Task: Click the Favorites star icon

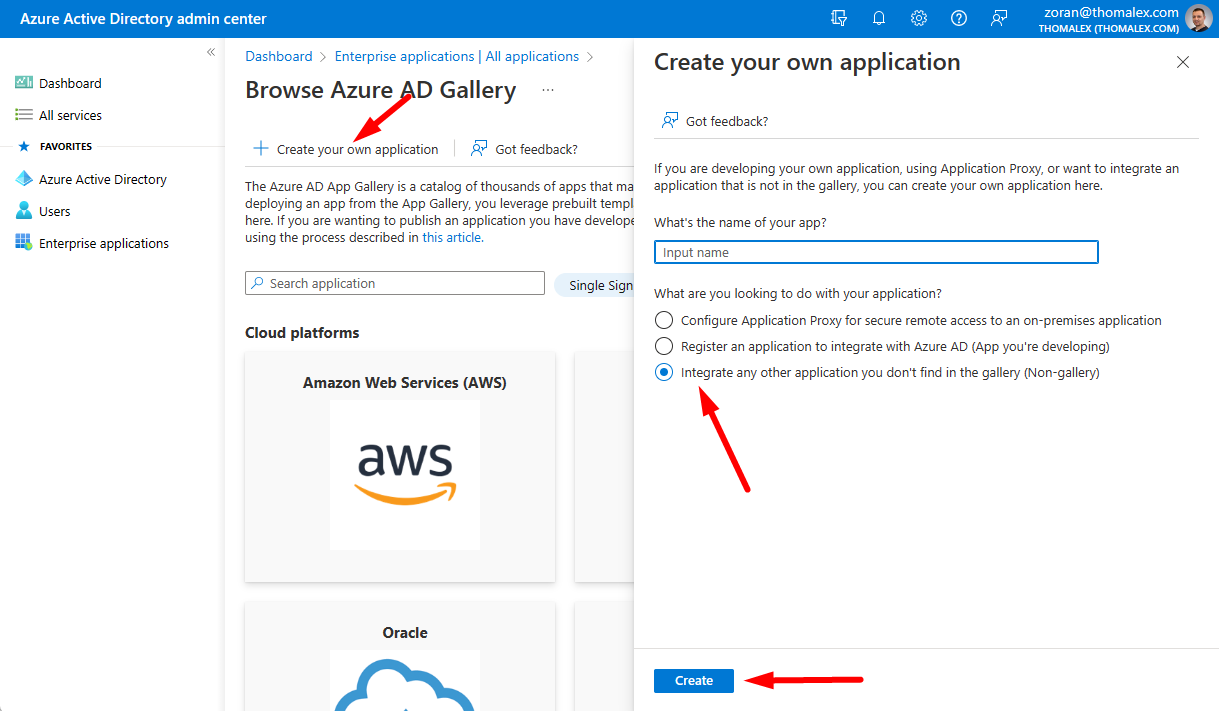Action: pos(24,146)
